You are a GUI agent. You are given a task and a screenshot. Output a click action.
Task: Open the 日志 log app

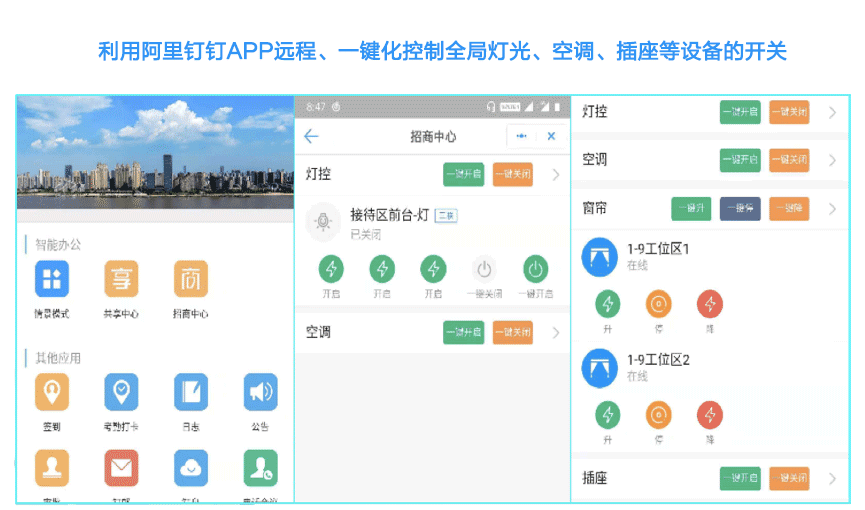point(190,392)
